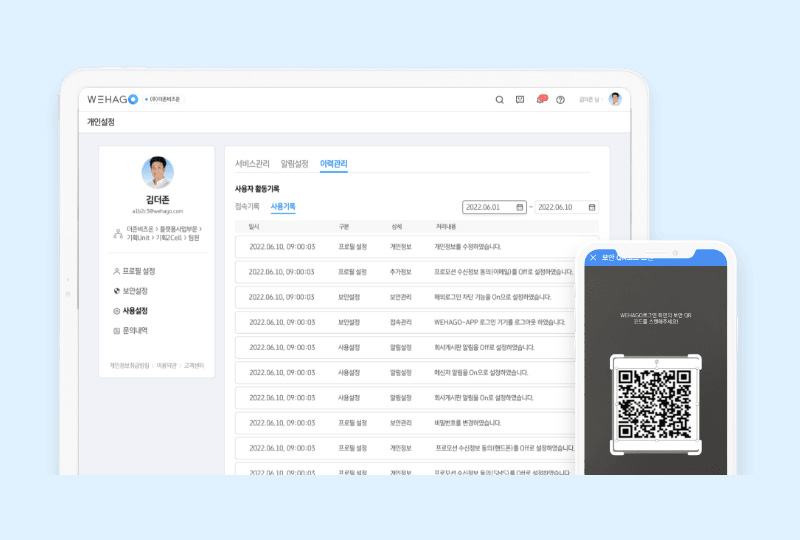Image resolution: width=800 pixels, height=540 pixels.
Task: Select the row '회사게시판 알림을 On로 설정하였습니다.'
Action: coord(405,398)
